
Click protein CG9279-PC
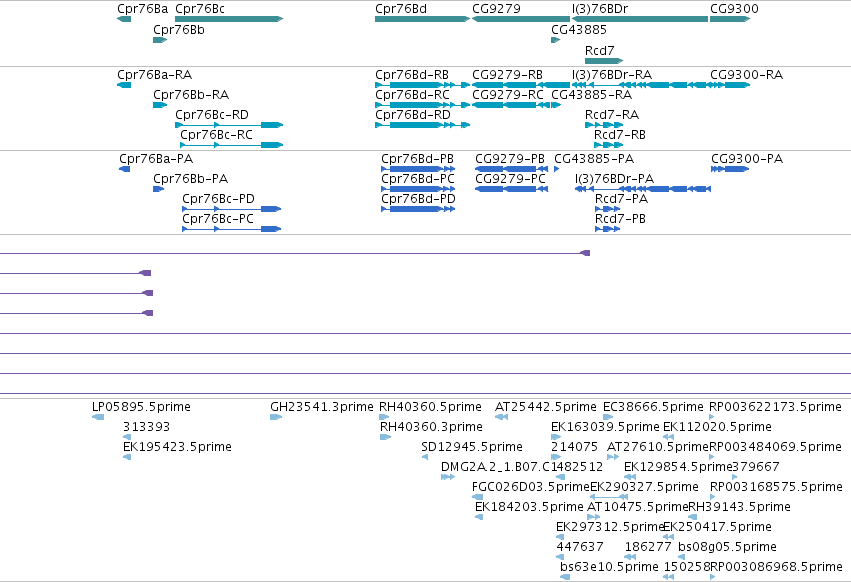(x=511, y=189)
